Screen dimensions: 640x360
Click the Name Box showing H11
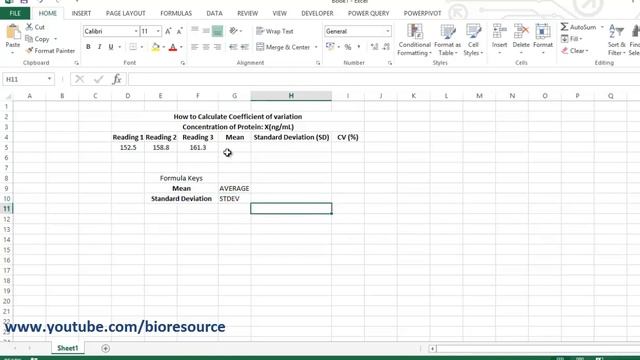coord(28,79)
